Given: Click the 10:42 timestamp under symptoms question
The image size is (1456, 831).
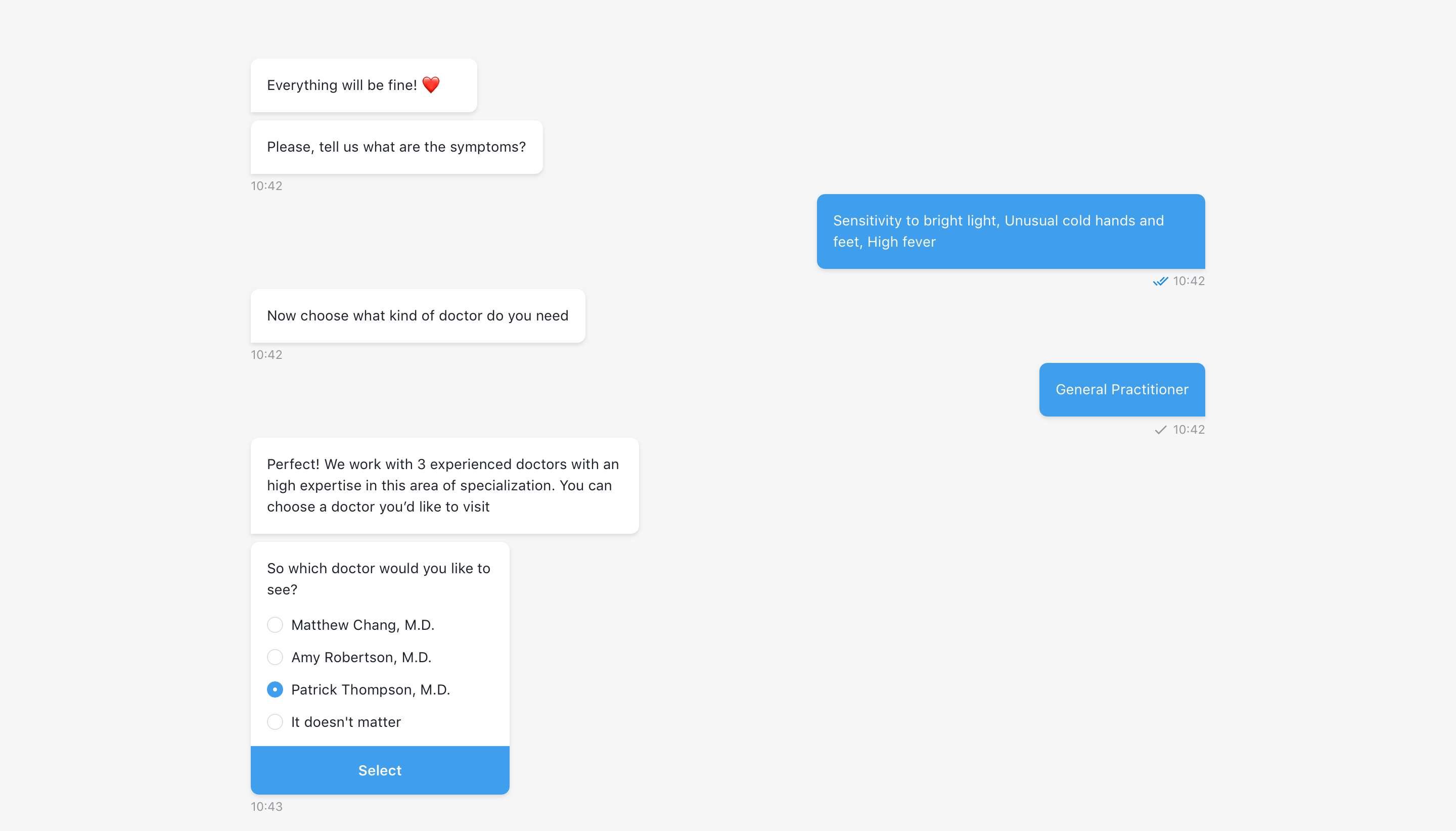Looking at the screenshot, I should pos(266,186).
